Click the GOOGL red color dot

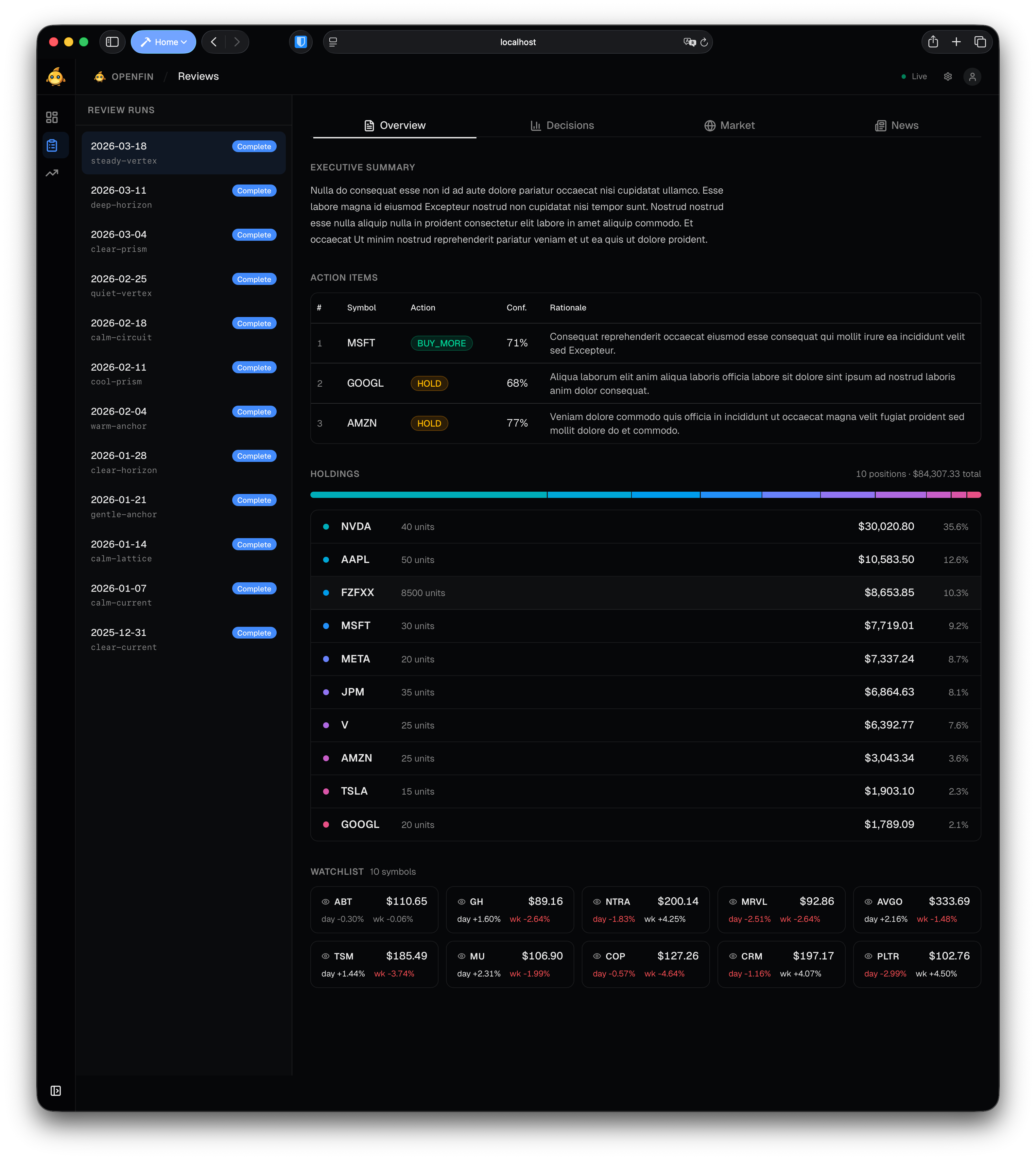326,825
